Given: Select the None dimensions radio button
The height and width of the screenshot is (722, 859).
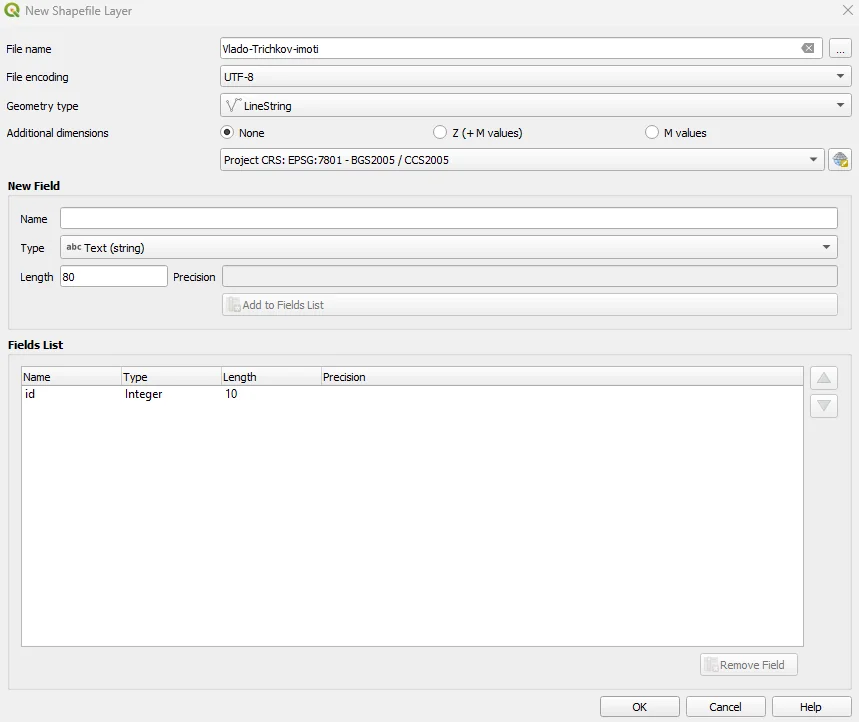Looking at the screenshot, I should point(227,133).
